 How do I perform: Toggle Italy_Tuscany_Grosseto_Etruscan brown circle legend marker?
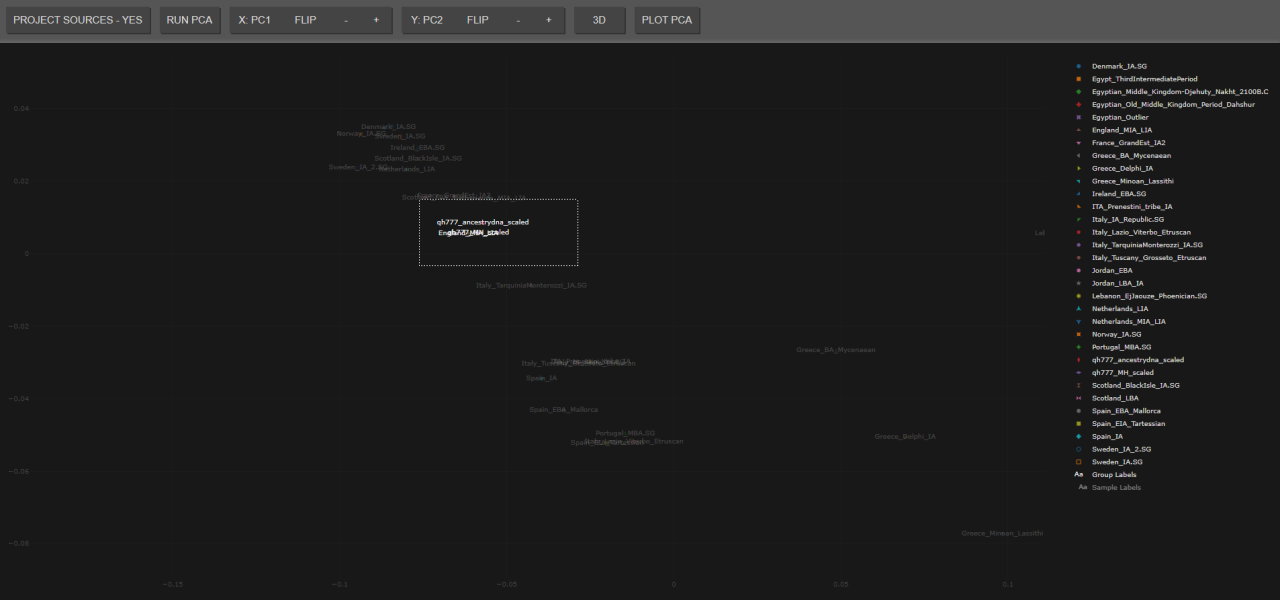1079,258
